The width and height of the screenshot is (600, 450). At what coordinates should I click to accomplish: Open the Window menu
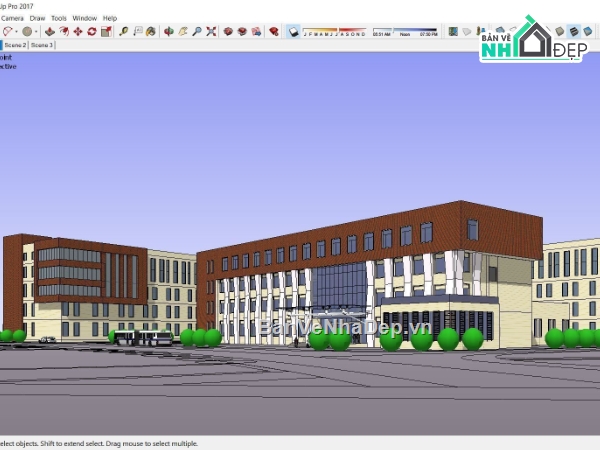(x=85, y=18)
